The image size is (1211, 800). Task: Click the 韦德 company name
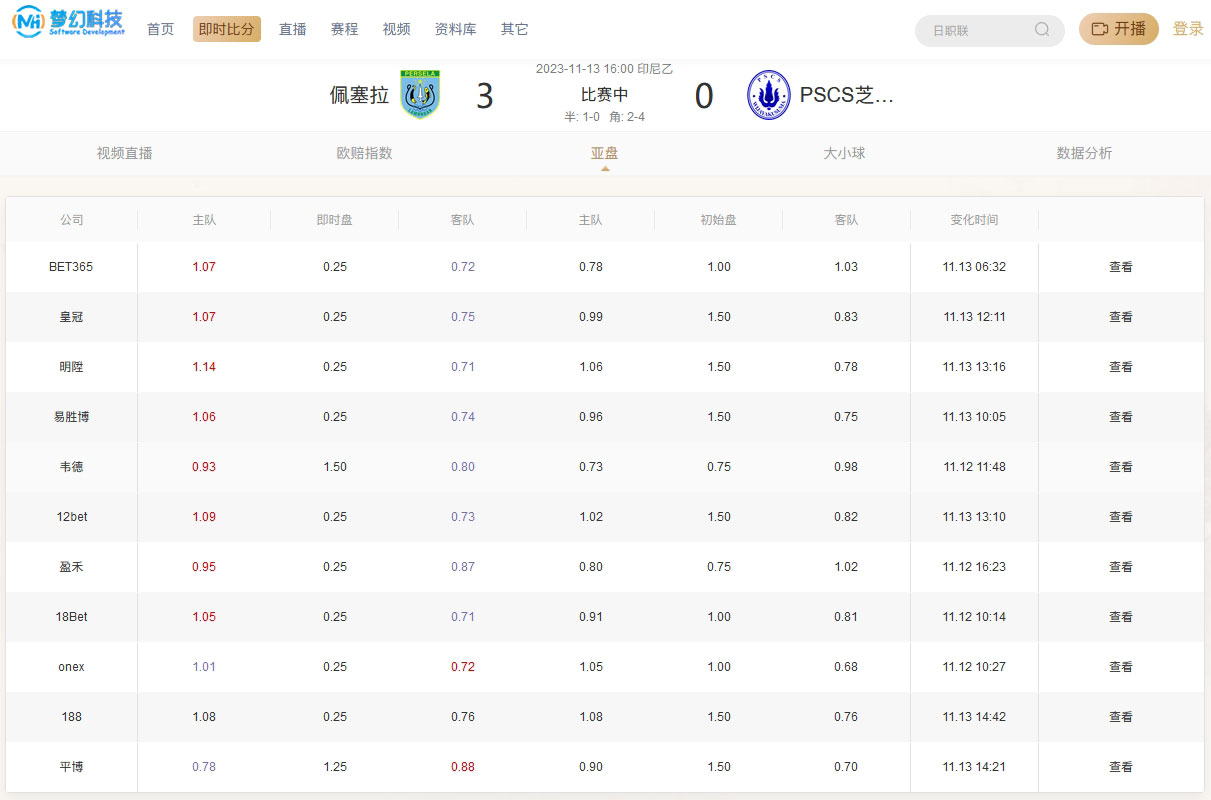point(71,467)
